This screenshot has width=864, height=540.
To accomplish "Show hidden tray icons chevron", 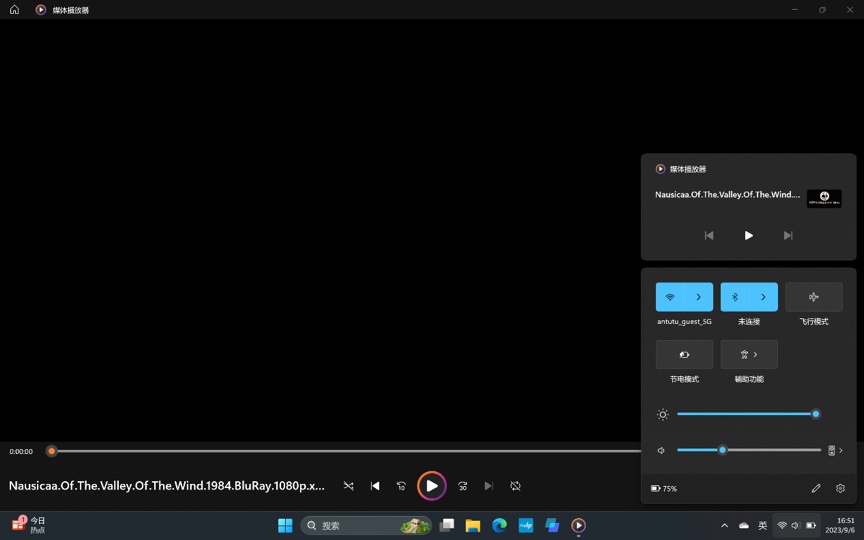I will [725, 526].
